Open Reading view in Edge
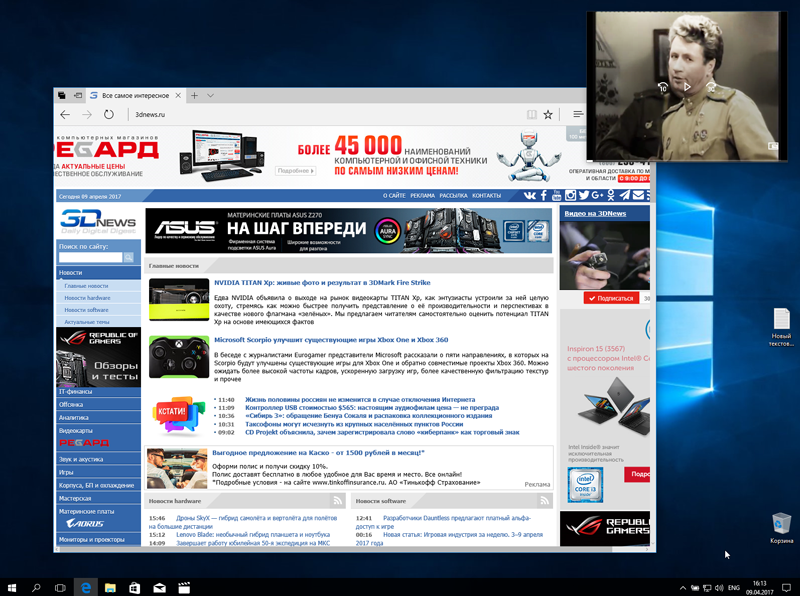This screenshot has width=800, height=596. 531,114
